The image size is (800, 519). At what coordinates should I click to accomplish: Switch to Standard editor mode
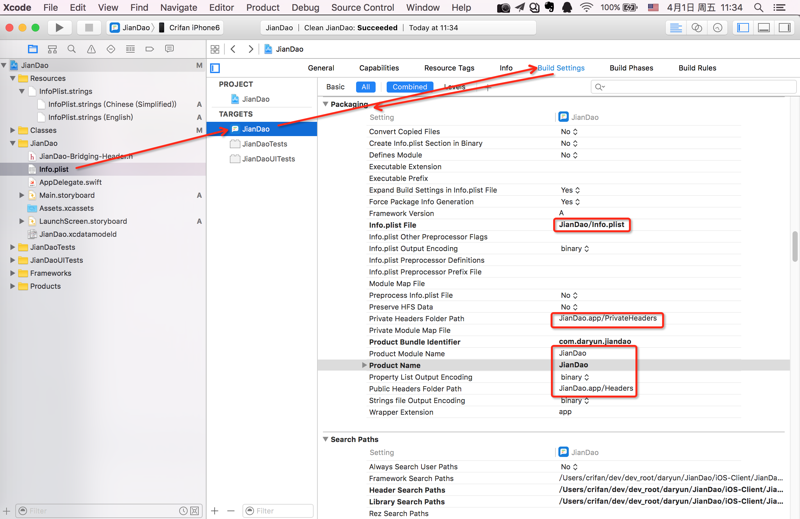(x=676, y=28)
